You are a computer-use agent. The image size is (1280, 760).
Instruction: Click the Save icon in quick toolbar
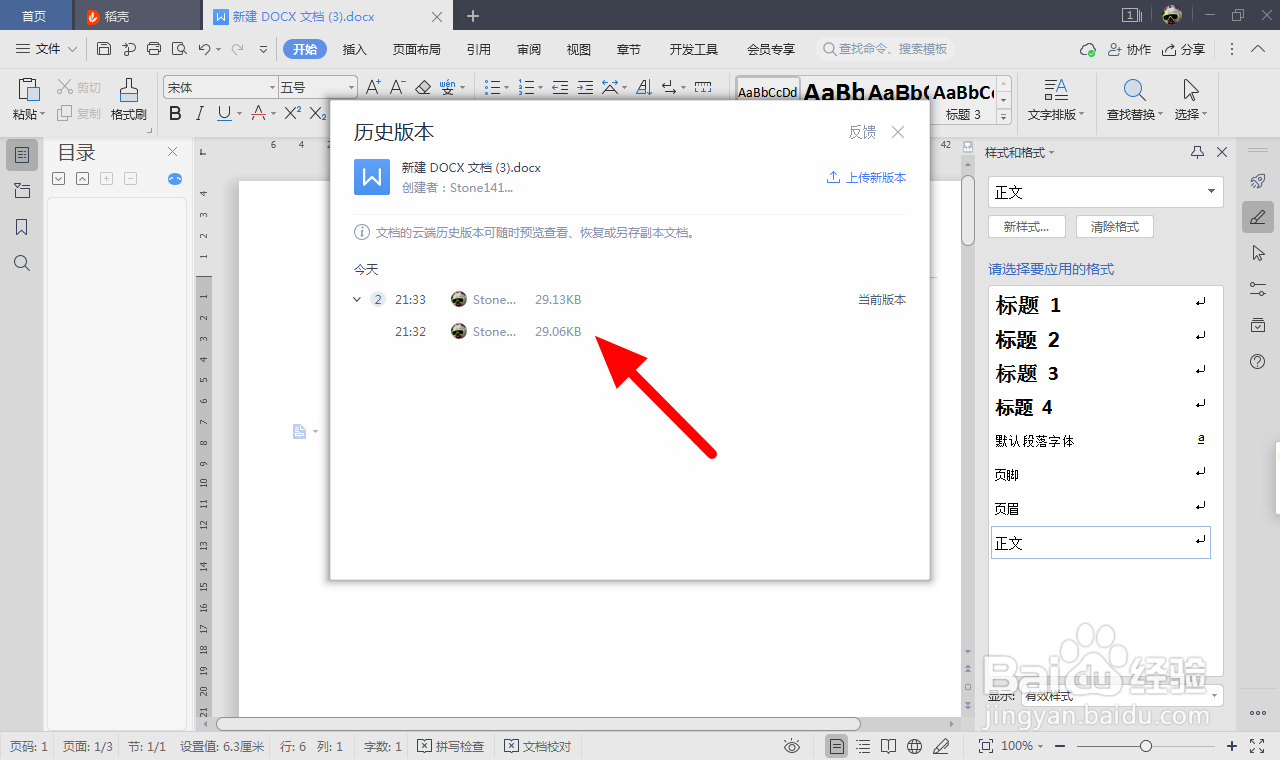104,49
